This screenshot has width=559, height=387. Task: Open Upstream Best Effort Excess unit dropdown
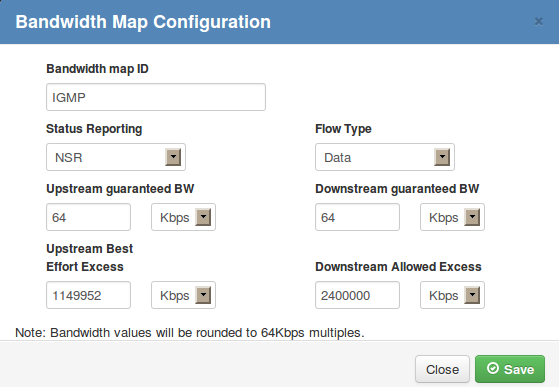(183, 295)
